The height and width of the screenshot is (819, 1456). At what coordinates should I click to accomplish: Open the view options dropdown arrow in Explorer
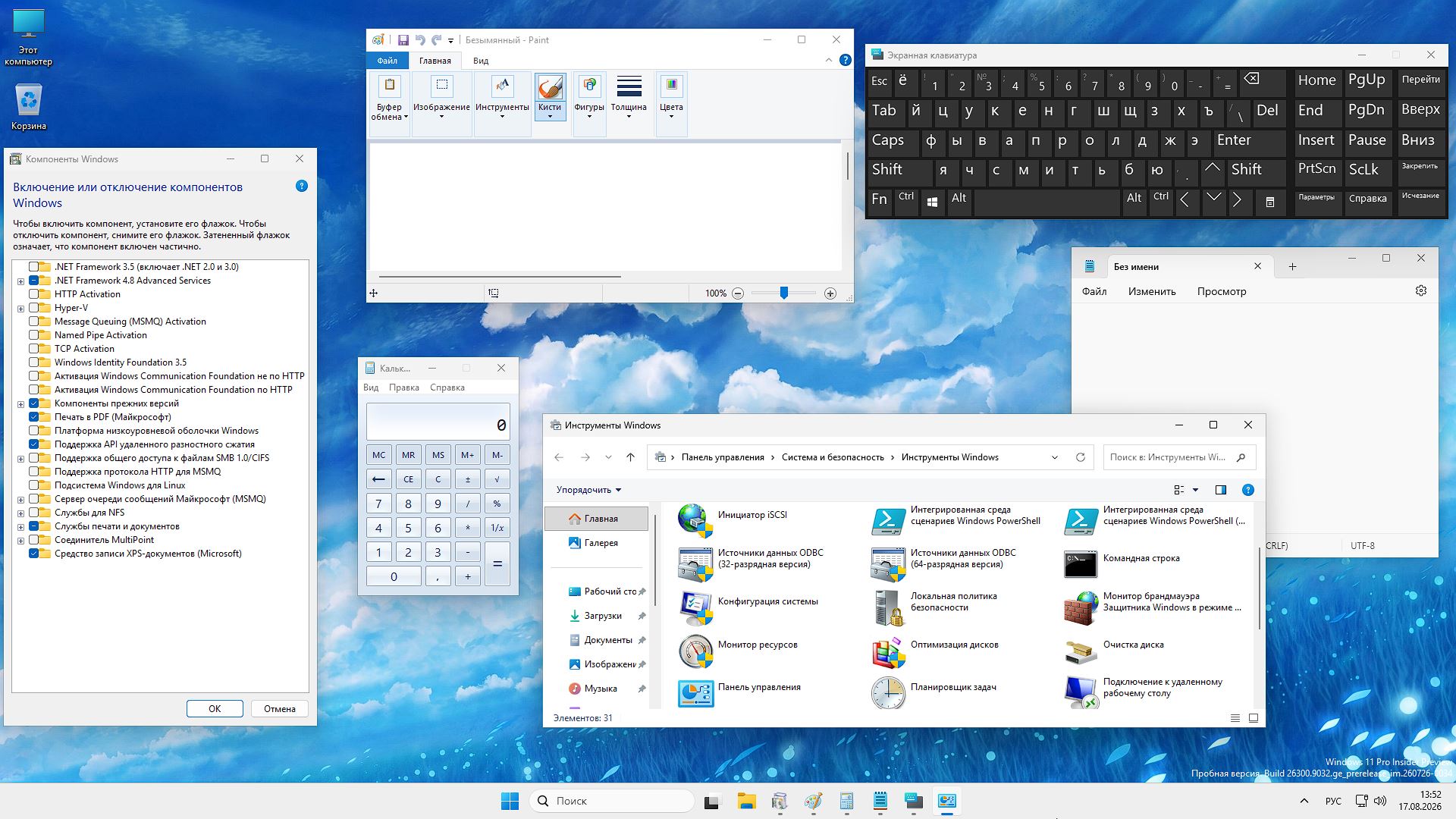coord(1196,490)
